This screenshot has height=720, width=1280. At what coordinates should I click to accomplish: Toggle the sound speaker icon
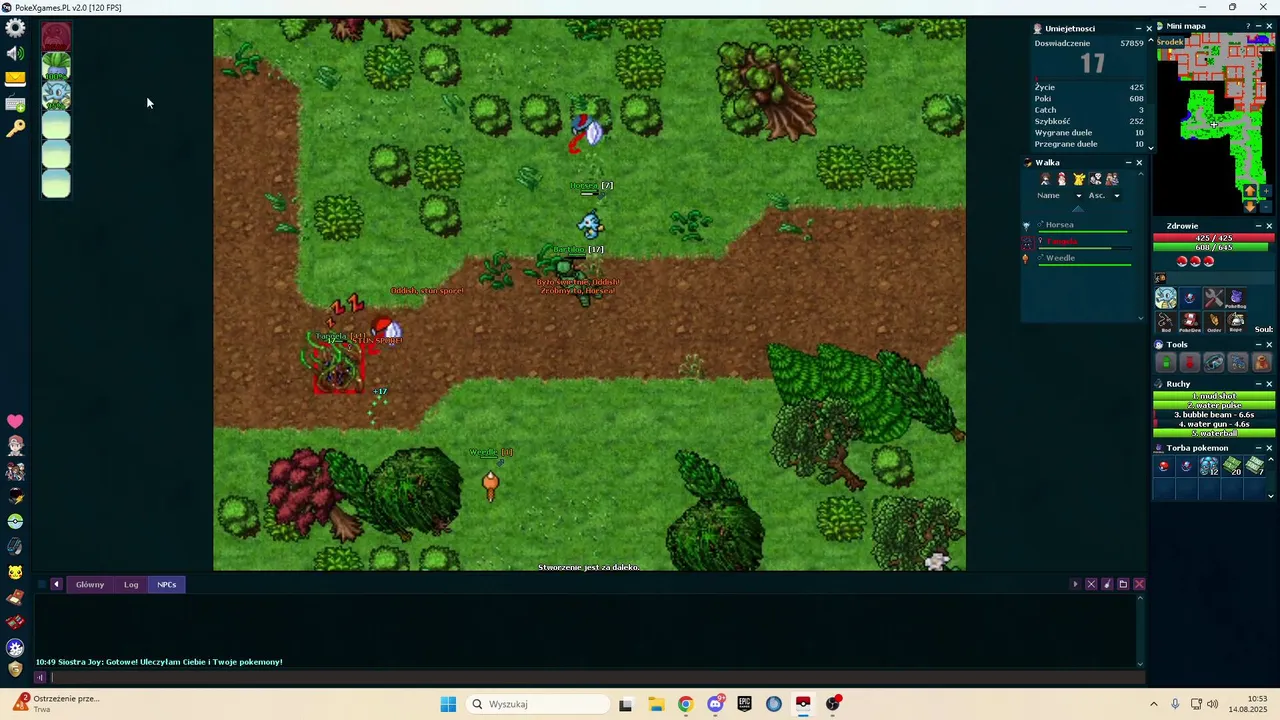tap(15, 54)
